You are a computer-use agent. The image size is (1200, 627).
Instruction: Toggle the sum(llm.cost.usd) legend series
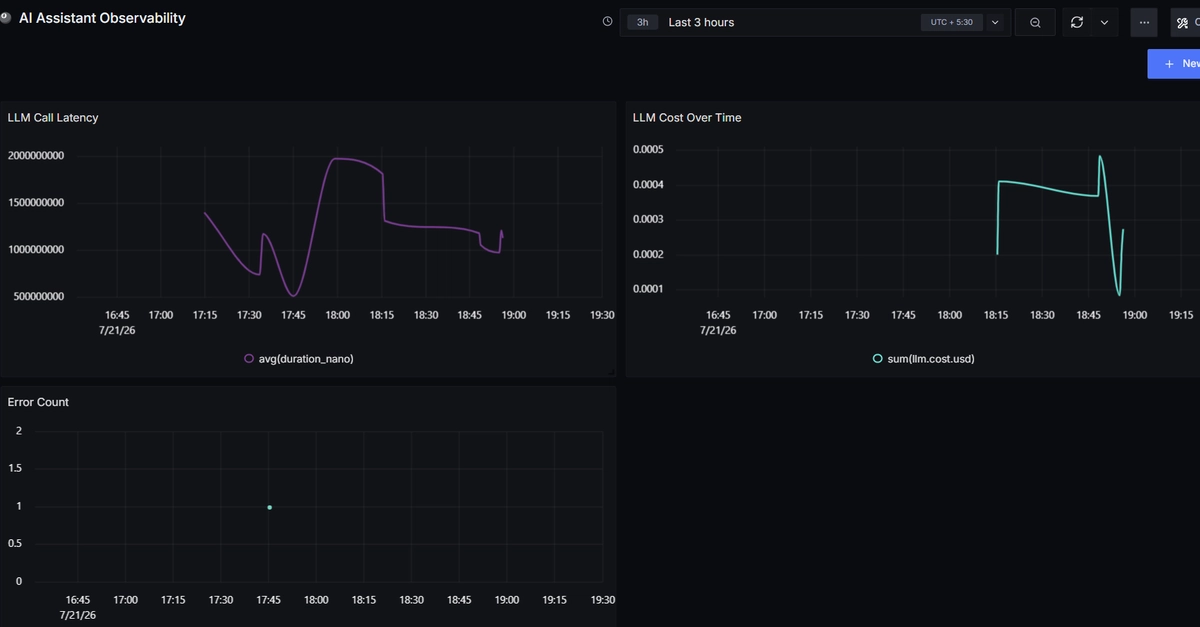[x=923, y=358]
